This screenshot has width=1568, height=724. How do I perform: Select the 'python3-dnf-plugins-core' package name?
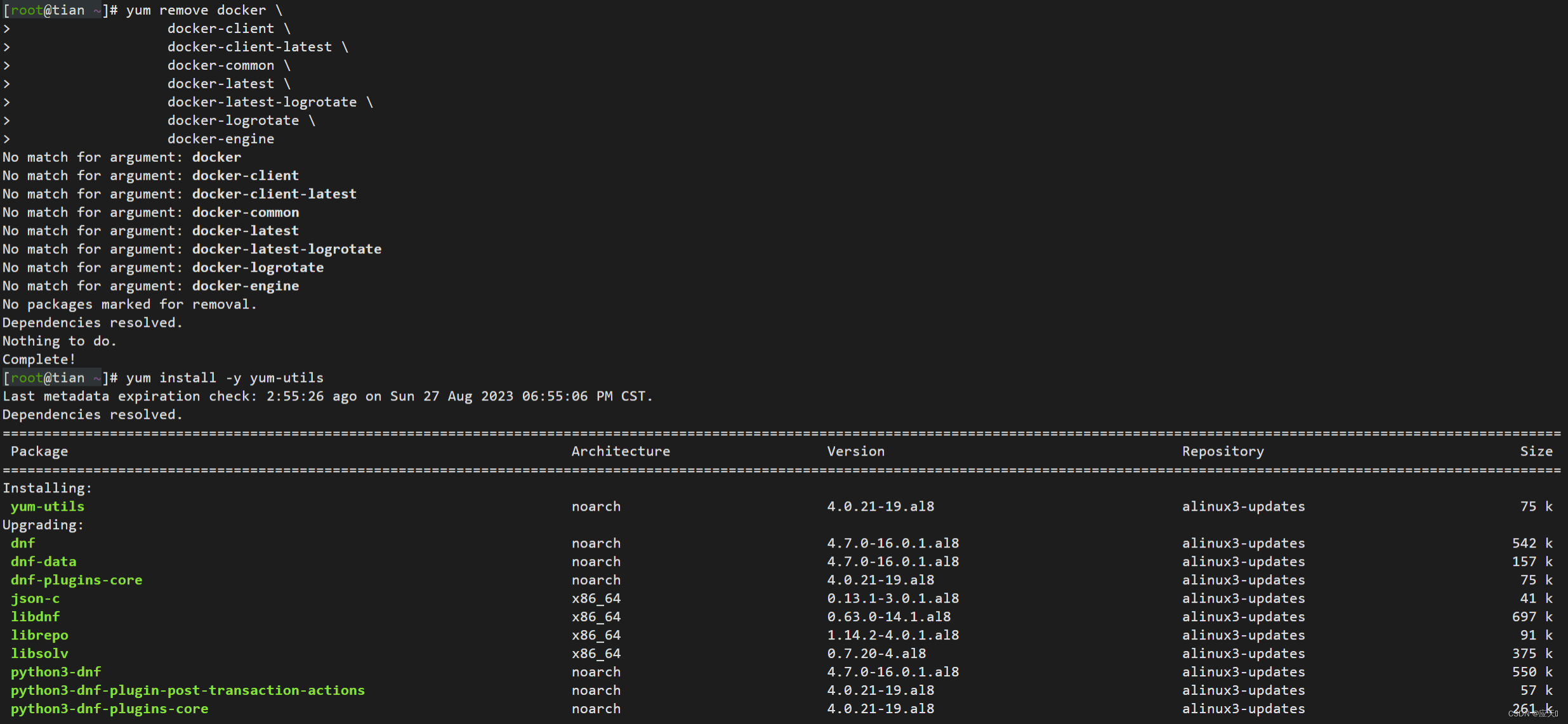click(x=109, y=709)
